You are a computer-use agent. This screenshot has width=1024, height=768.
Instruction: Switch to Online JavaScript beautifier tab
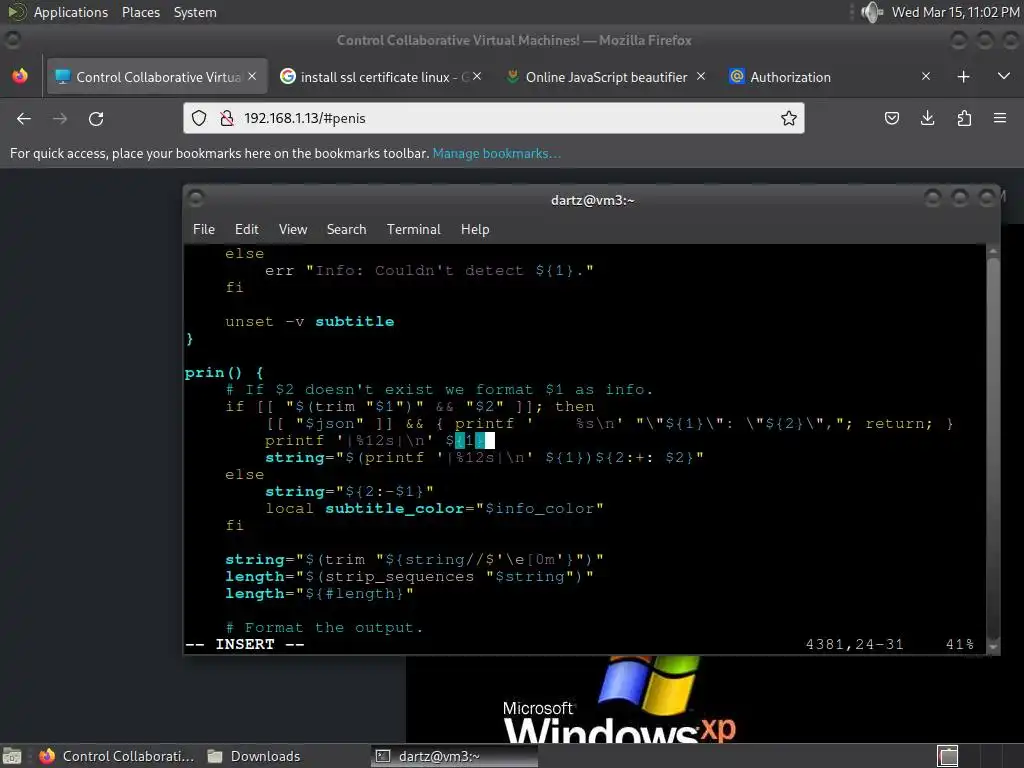click(x=606, y=77)
